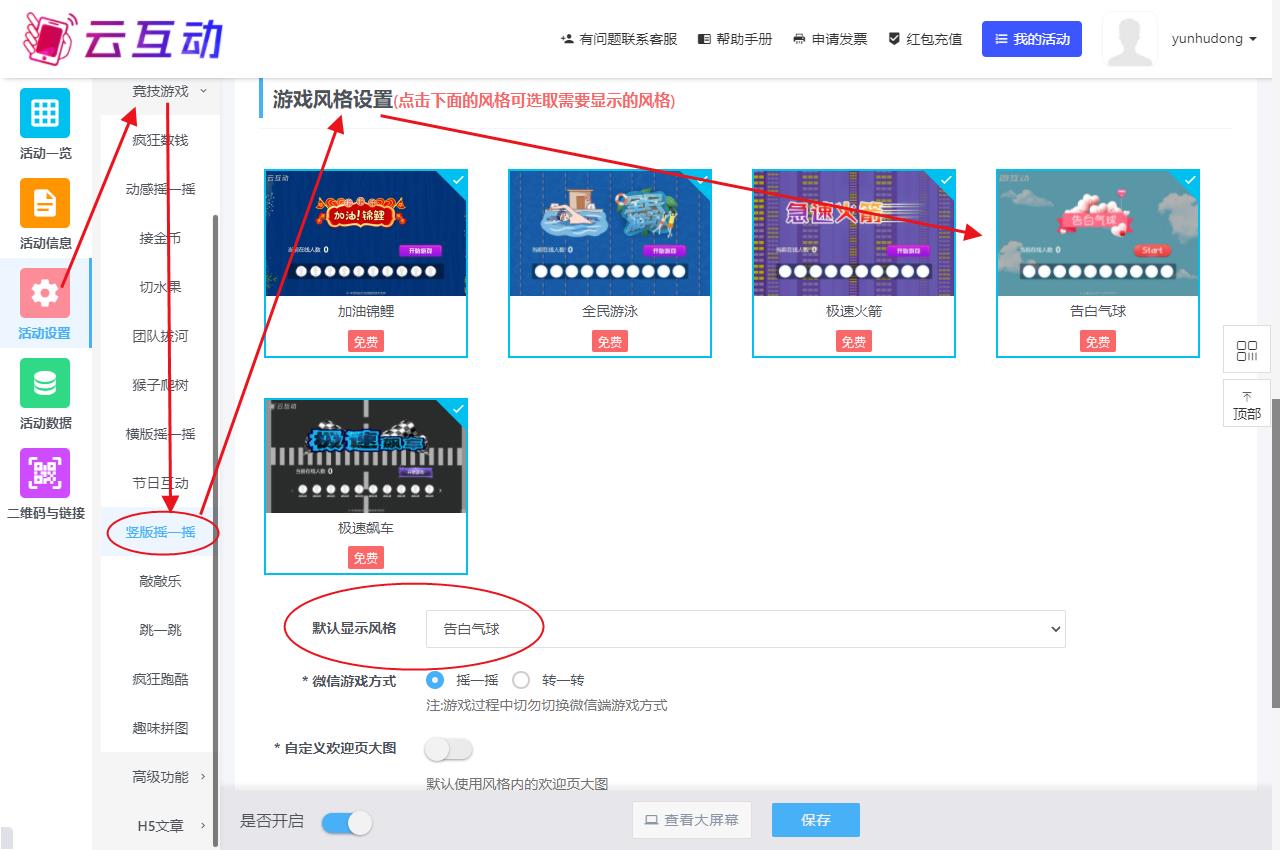Click the 保存 button
1280x850 pixels.
[x=815, y=820]
